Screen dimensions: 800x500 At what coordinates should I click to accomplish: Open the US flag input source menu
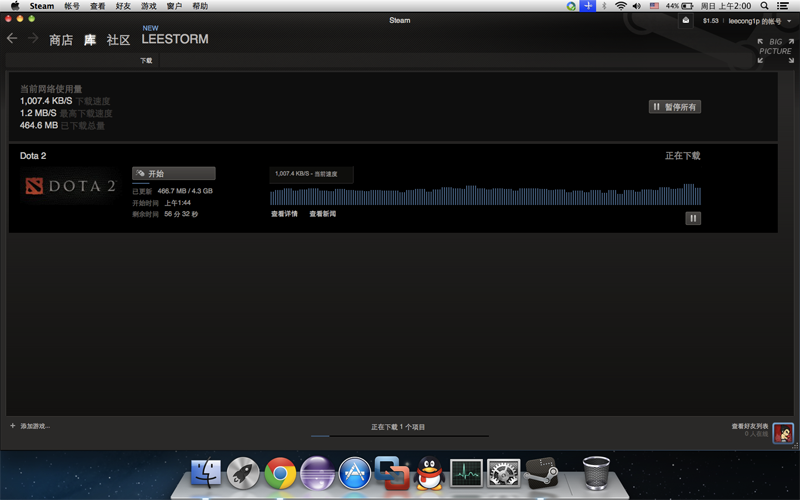click(654, 6)
